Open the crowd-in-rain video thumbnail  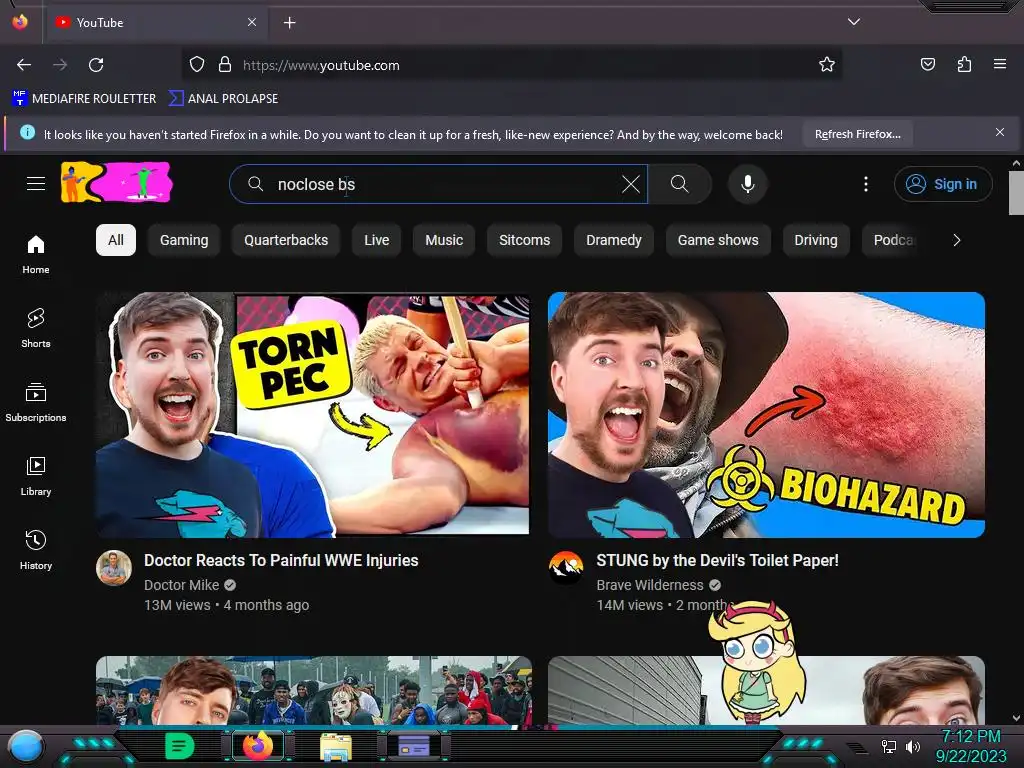coord(313,690)
